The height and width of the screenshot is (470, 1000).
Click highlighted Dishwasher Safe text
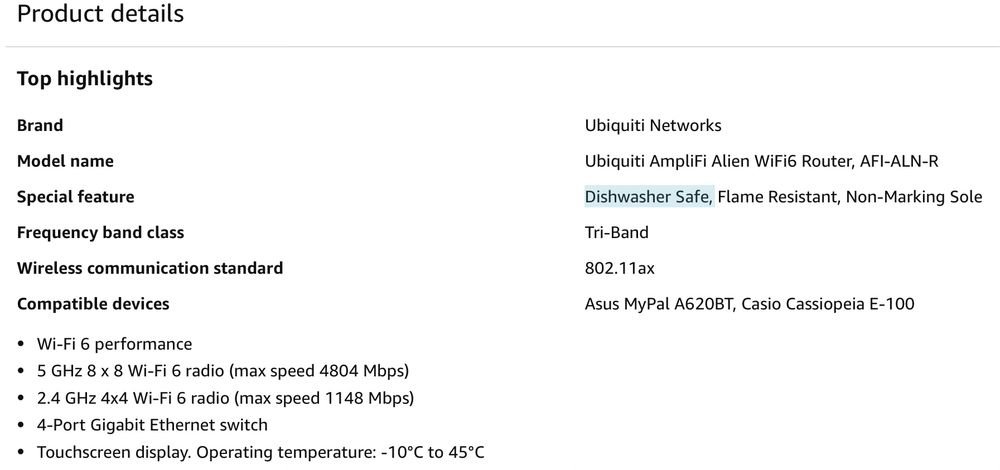click(647, 197)
